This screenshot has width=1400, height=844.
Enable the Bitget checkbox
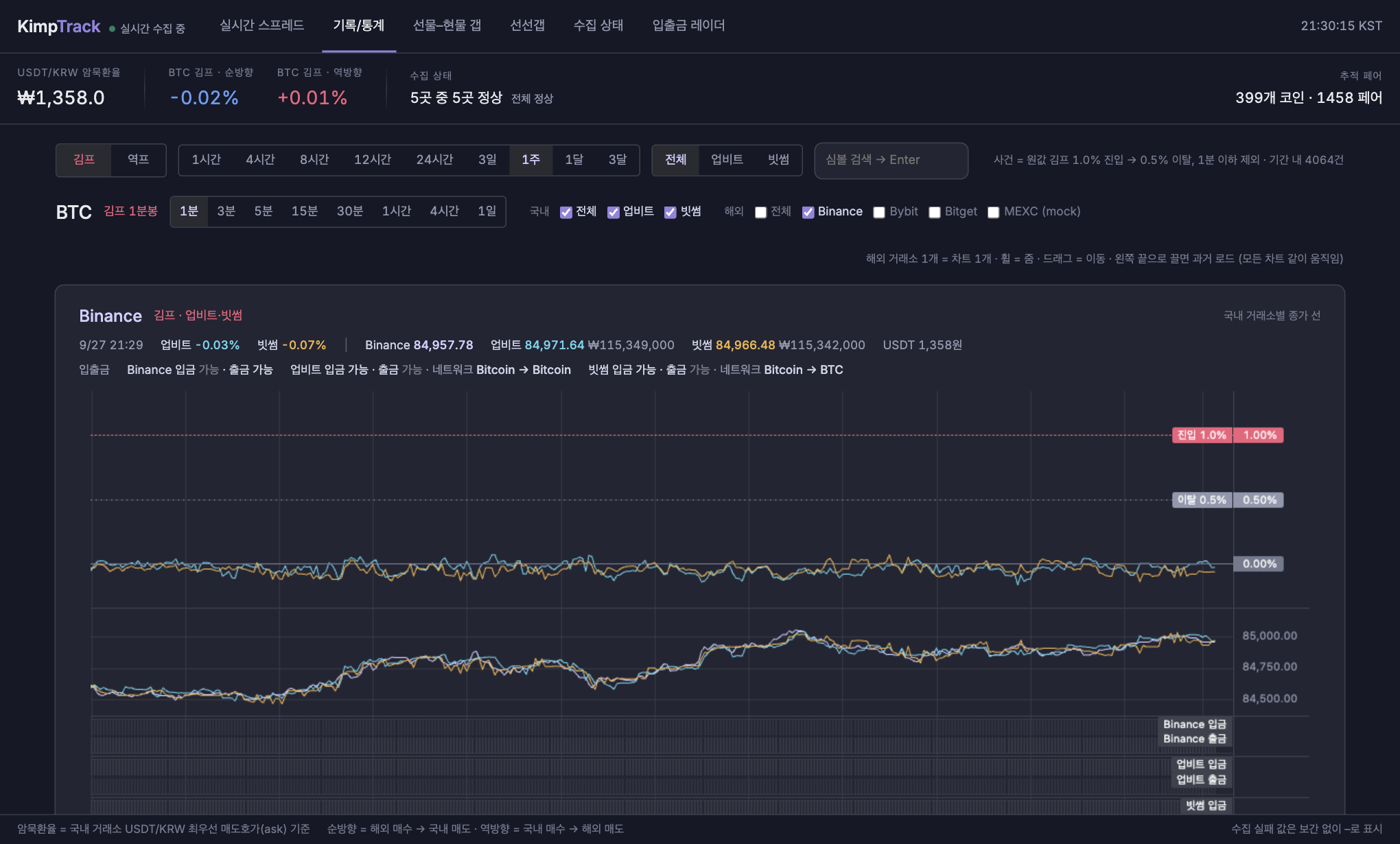pyautogui.click(x=935, y=213)
